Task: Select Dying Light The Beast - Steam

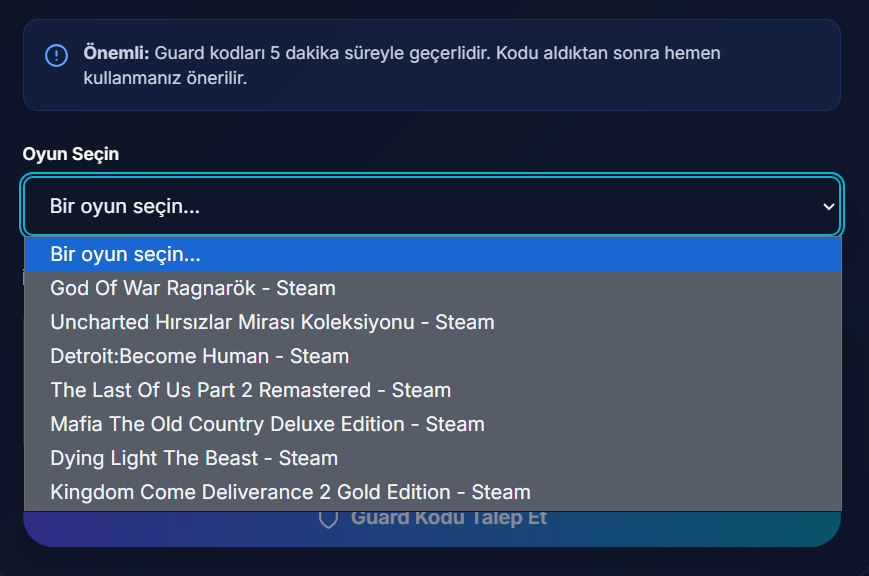Action: 432,458
